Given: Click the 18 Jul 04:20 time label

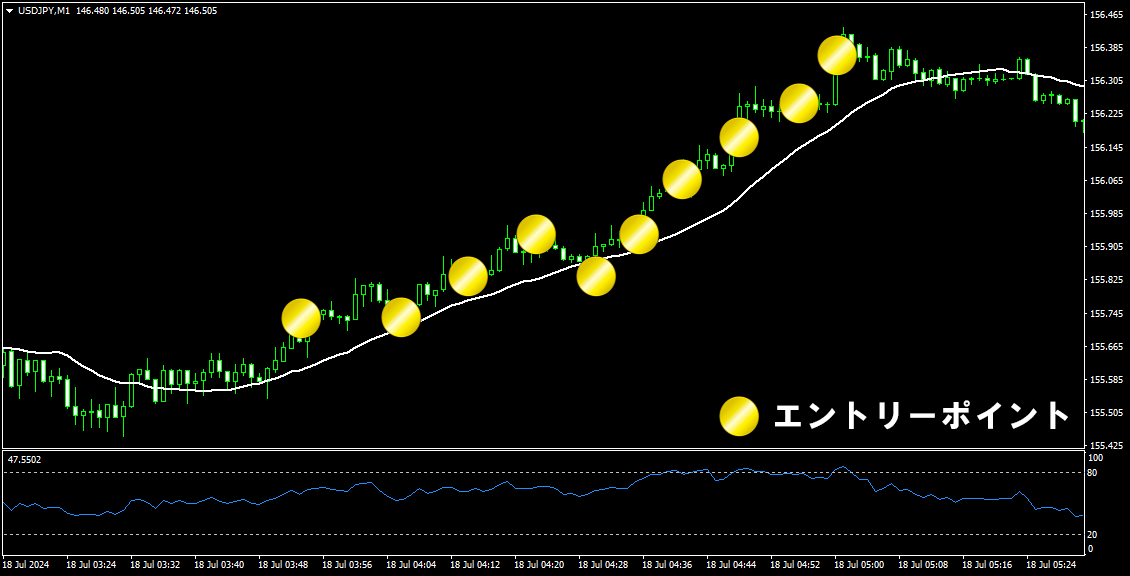Looking at the screenshot, I should pos(540,564).
